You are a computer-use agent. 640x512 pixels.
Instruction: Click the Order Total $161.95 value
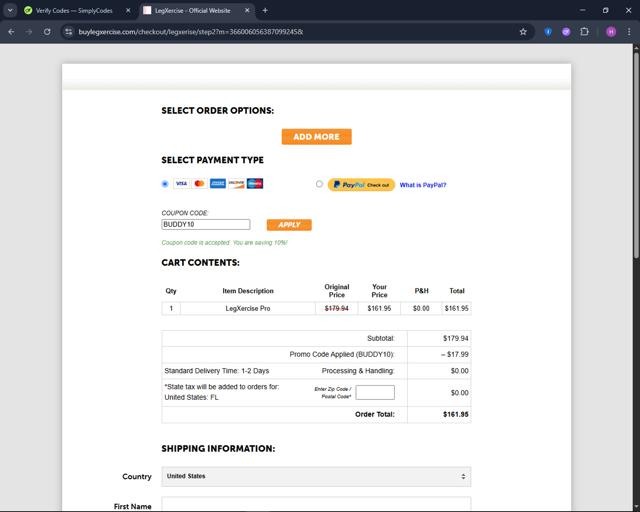pyautogui.click(x=456, y=414)
